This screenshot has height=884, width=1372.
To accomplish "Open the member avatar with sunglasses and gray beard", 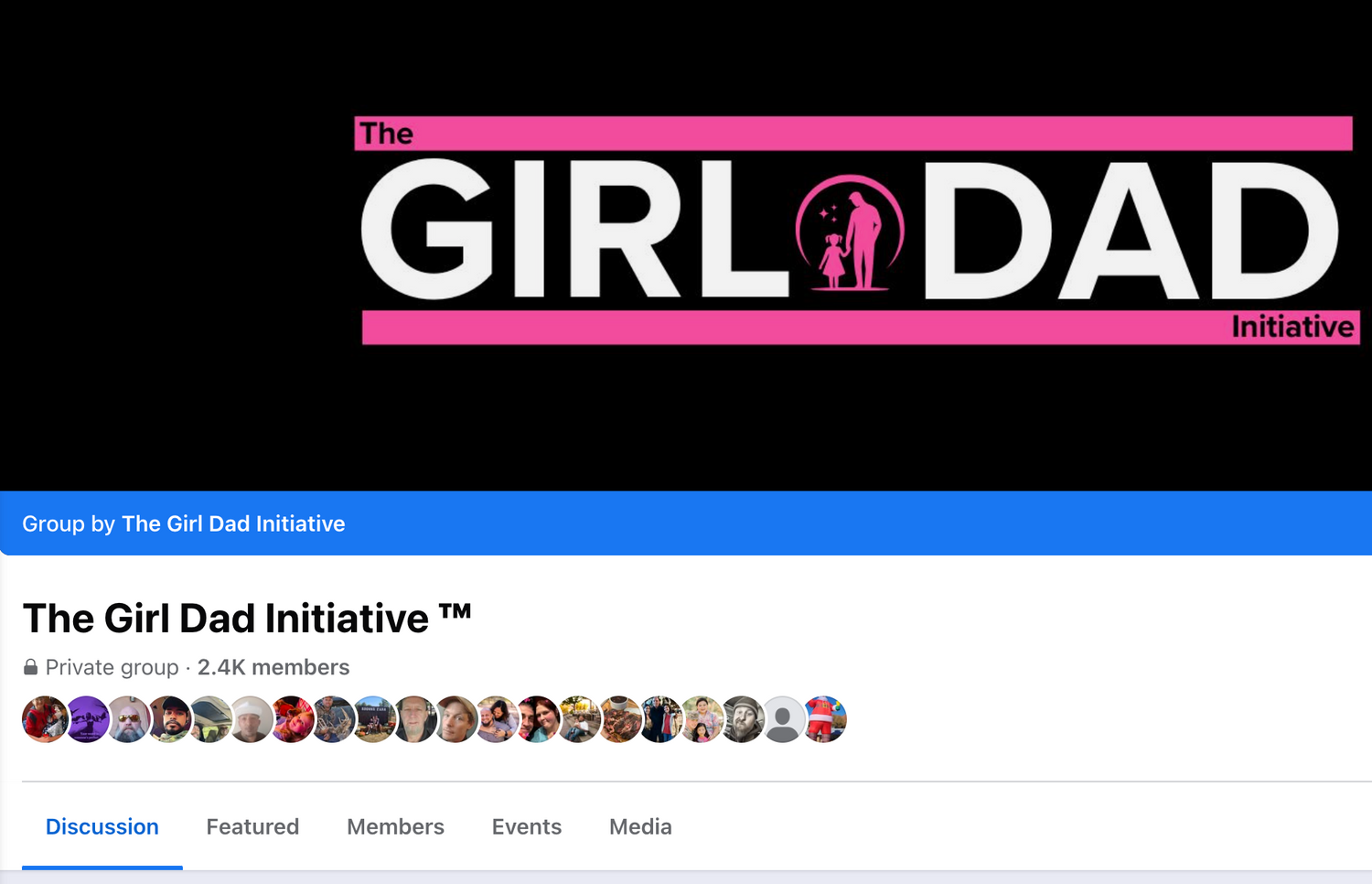I will point(128,719).
